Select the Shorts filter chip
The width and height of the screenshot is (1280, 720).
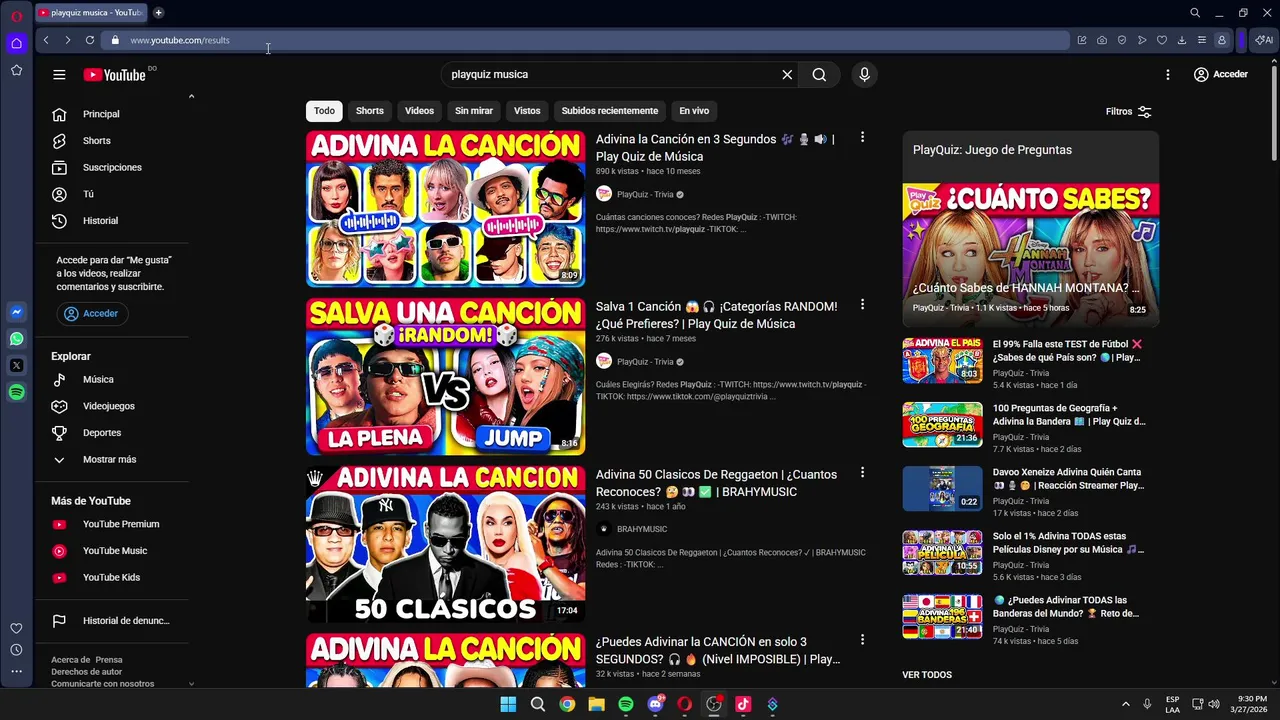click(369, 111)
